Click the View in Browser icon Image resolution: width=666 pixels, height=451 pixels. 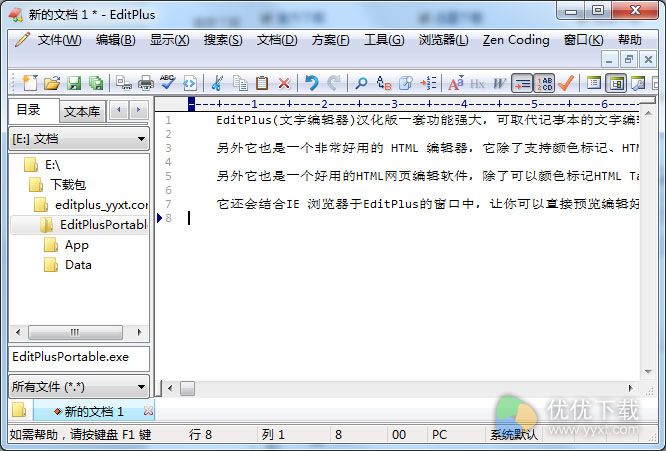tap(189, 83)
